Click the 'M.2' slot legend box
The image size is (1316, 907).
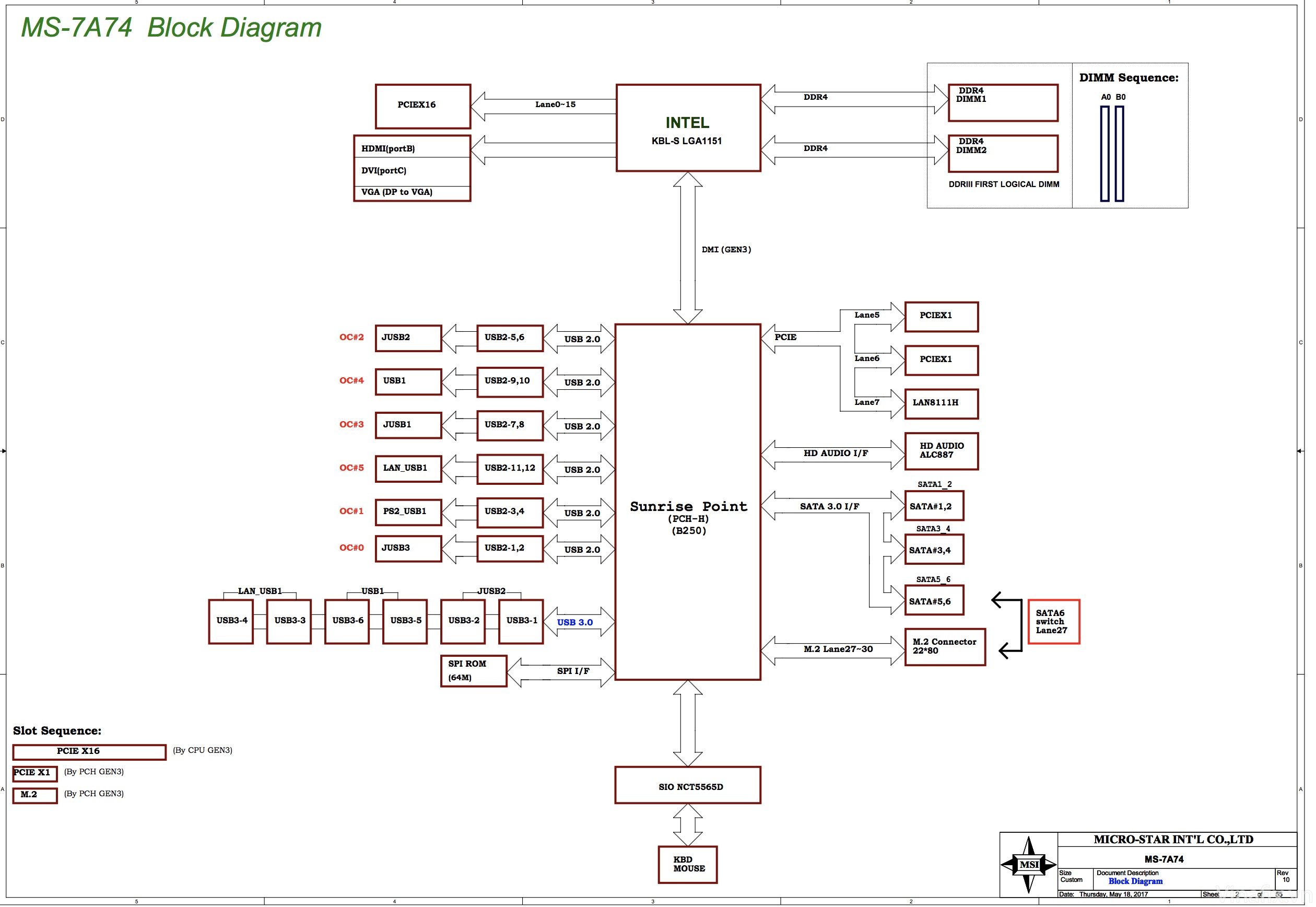point(34,795)
